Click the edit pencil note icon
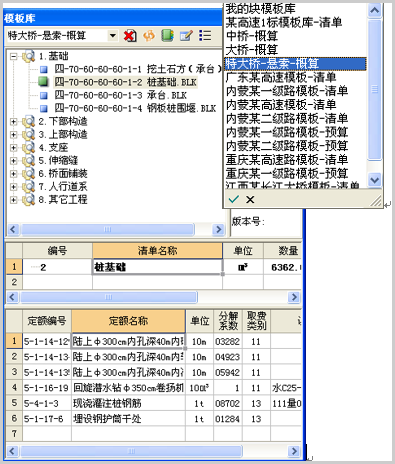395x464 pixels. point(186,36)
